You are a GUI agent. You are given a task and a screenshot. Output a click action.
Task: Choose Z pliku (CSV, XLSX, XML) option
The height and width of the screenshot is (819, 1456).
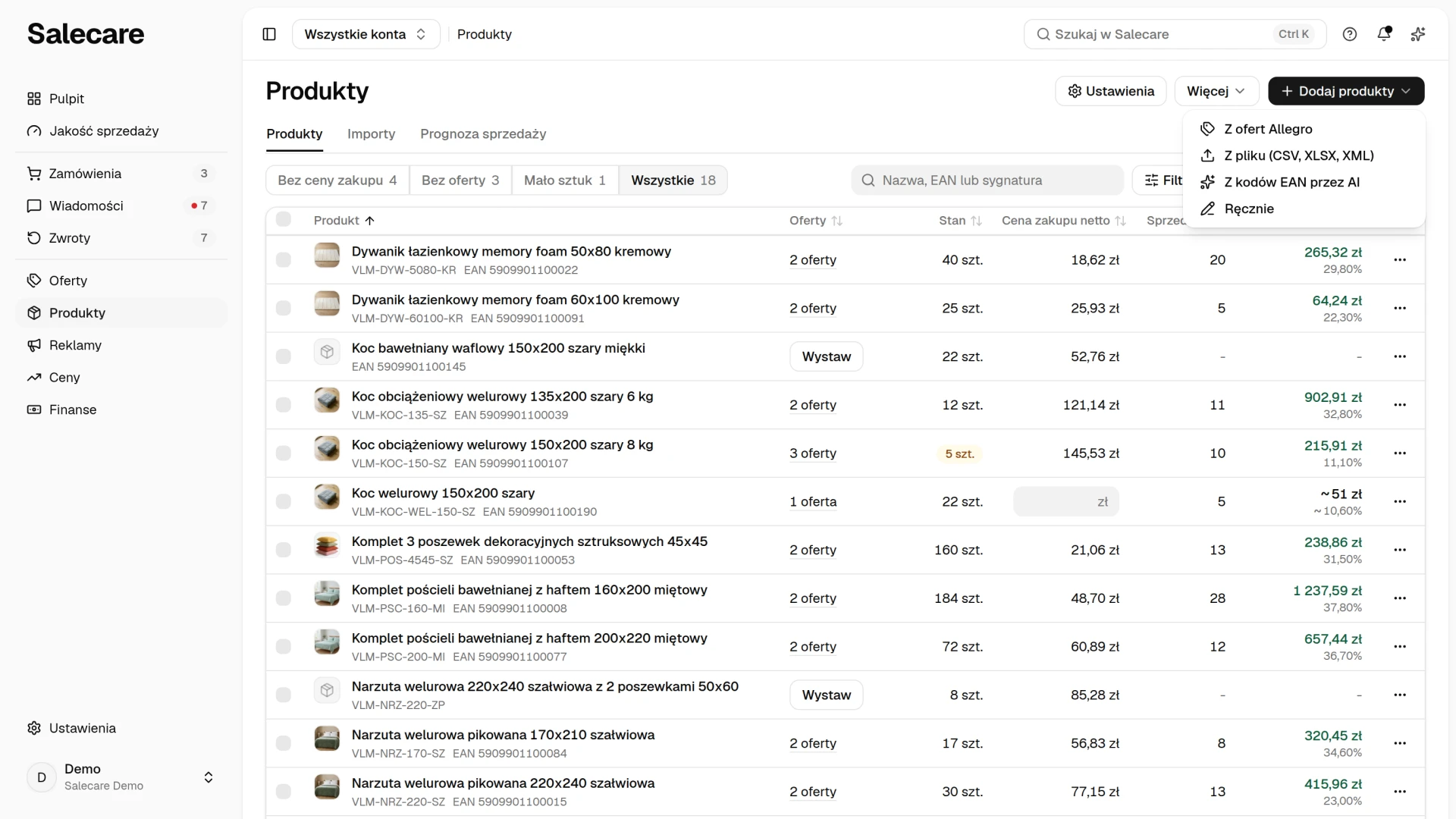tap(1304, 155)
